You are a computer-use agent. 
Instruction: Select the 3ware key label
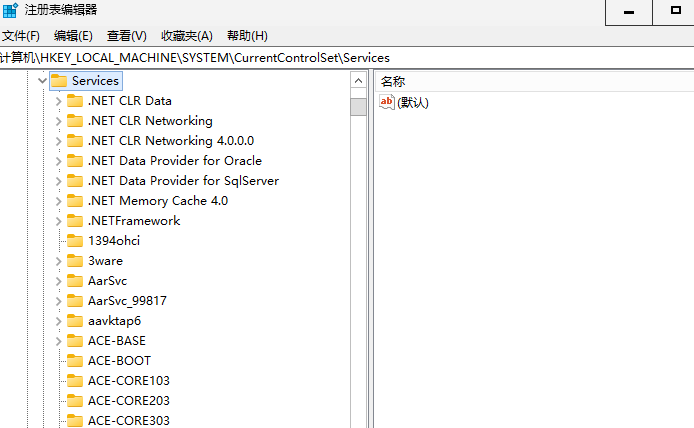point(105,261)
